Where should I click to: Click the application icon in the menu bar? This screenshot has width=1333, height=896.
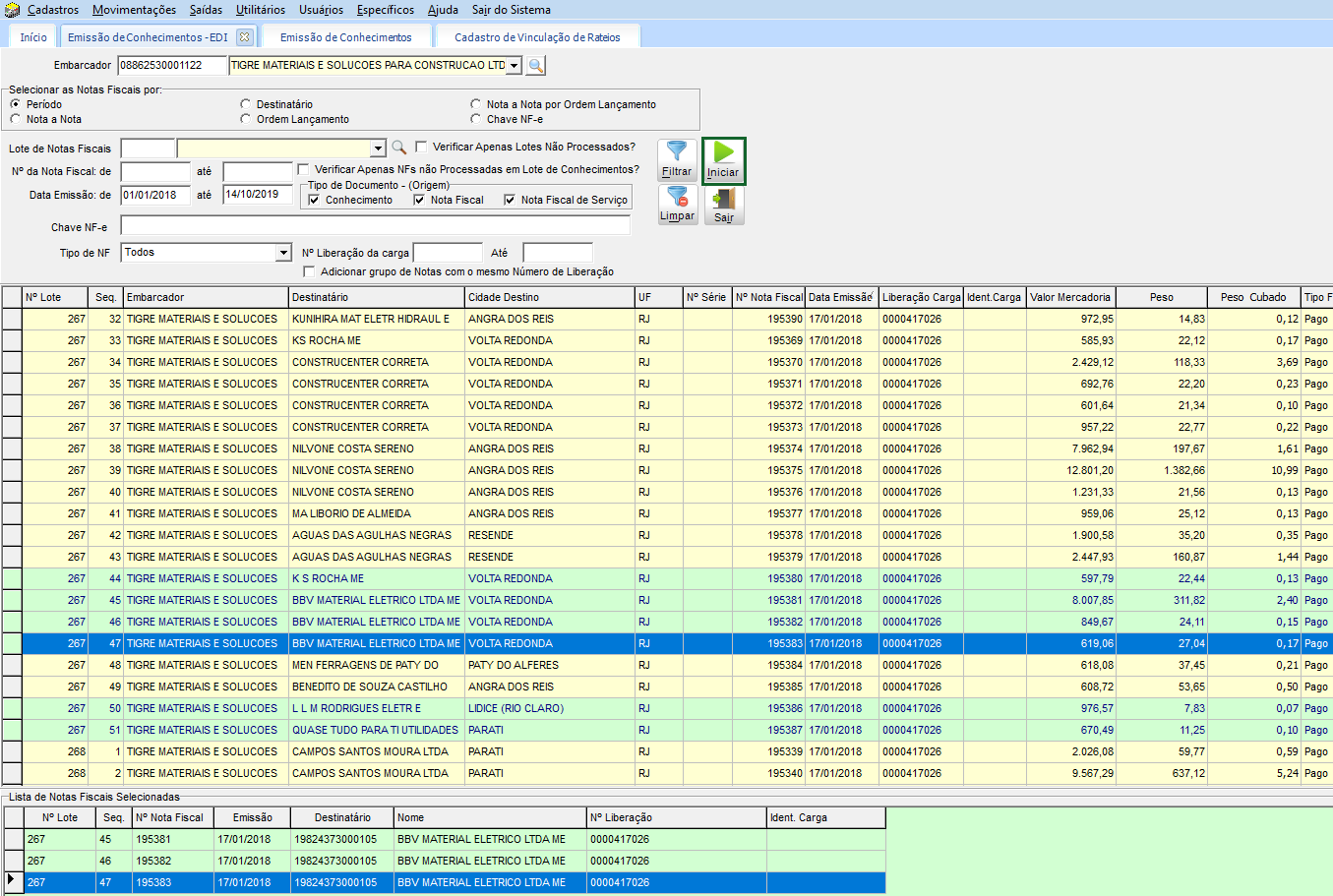click(x=12, y=10)
